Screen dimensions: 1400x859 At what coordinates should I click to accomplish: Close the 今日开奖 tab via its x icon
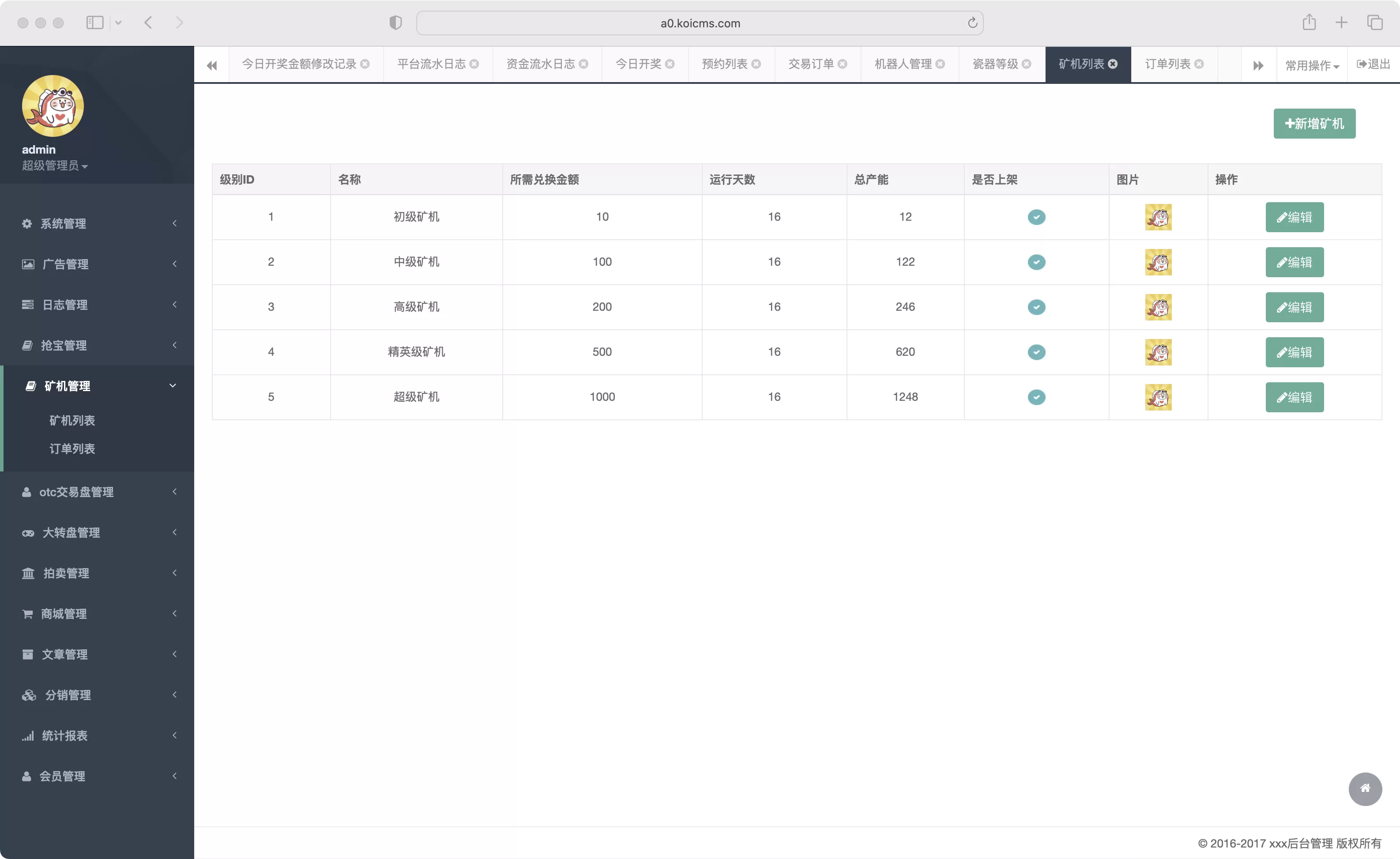670,64
